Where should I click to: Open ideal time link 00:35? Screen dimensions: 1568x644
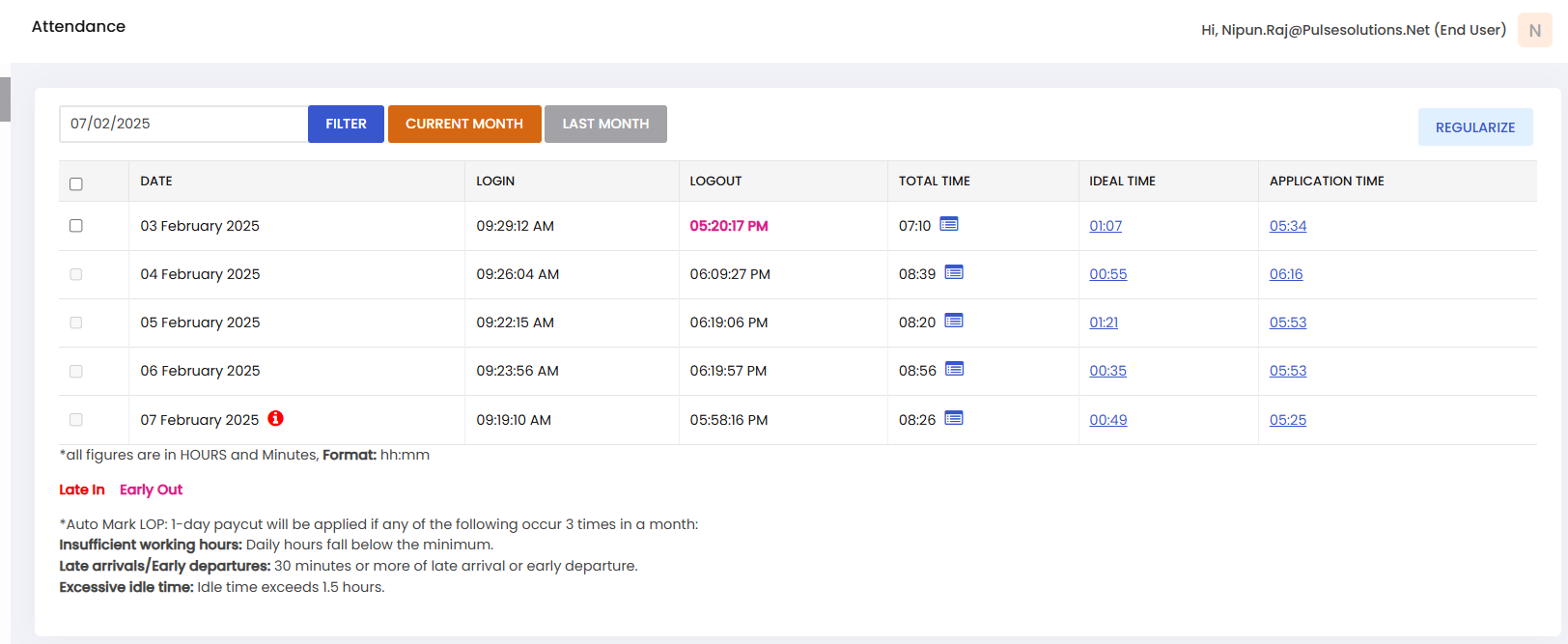tap(1107, 371)
